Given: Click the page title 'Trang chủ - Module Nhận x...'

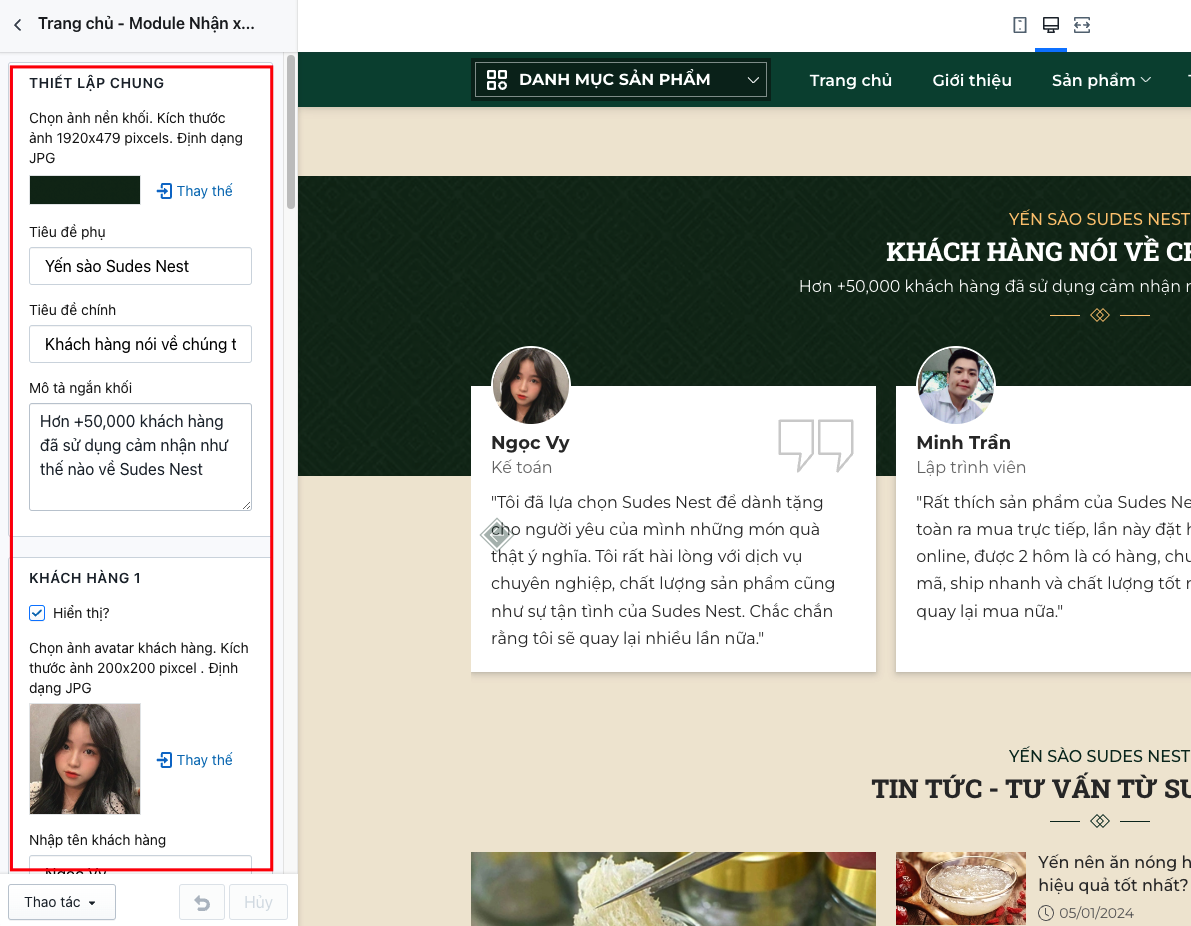Looking at the screenshot, I should (147, 24).
